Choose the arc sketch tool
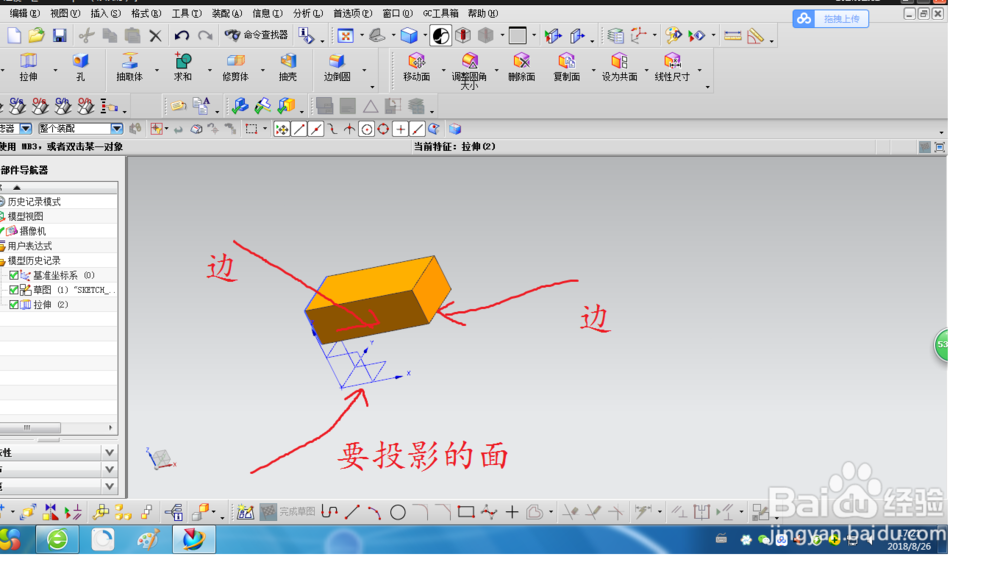This screenshot has height=568, width=1000. pyautogui.click(x=374, y=512)
